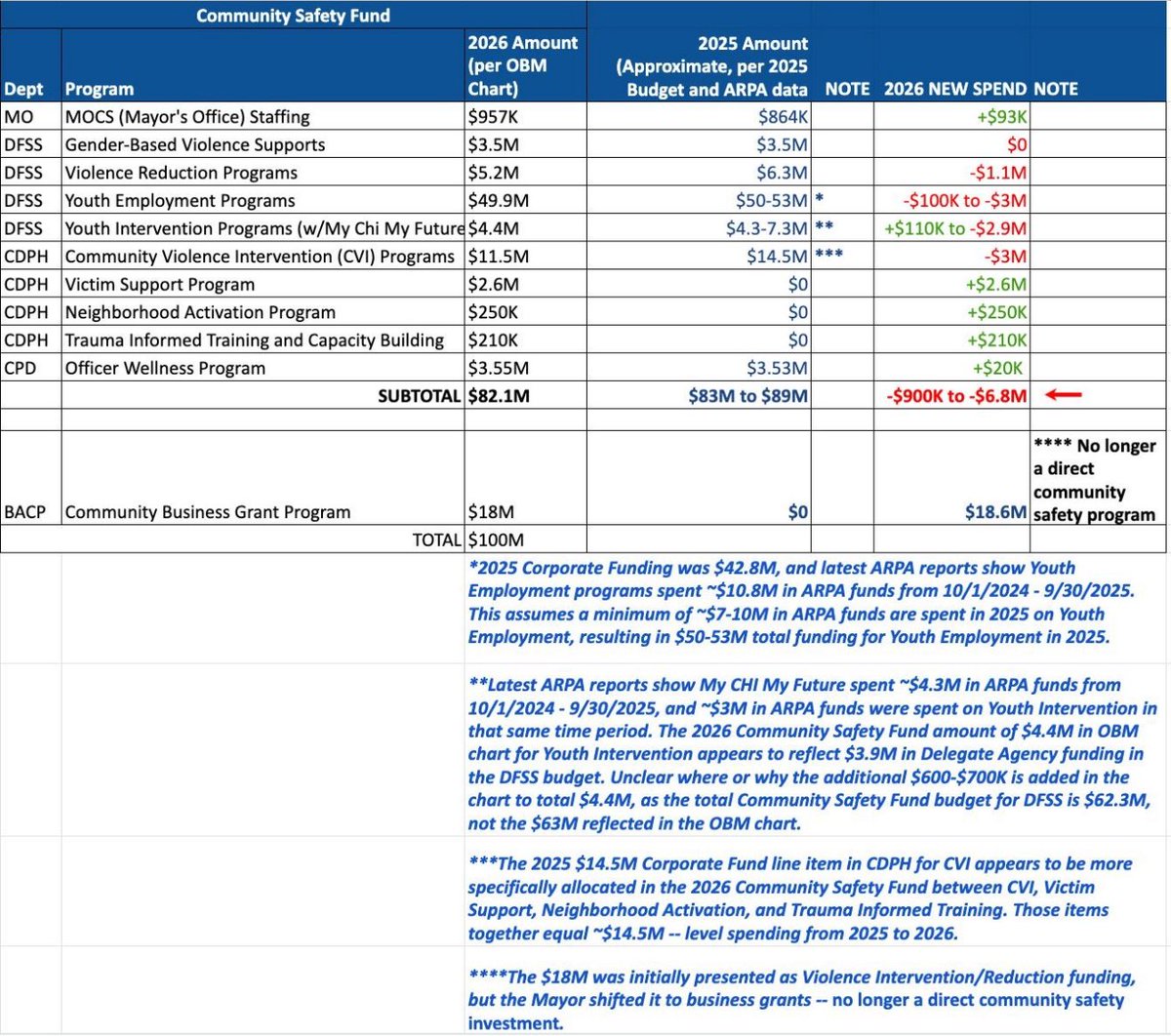Select Neighborhood Activation Program cell
Viewport: 1171px width, 1036px height.
pyautogui.click(x=263, y=312)
